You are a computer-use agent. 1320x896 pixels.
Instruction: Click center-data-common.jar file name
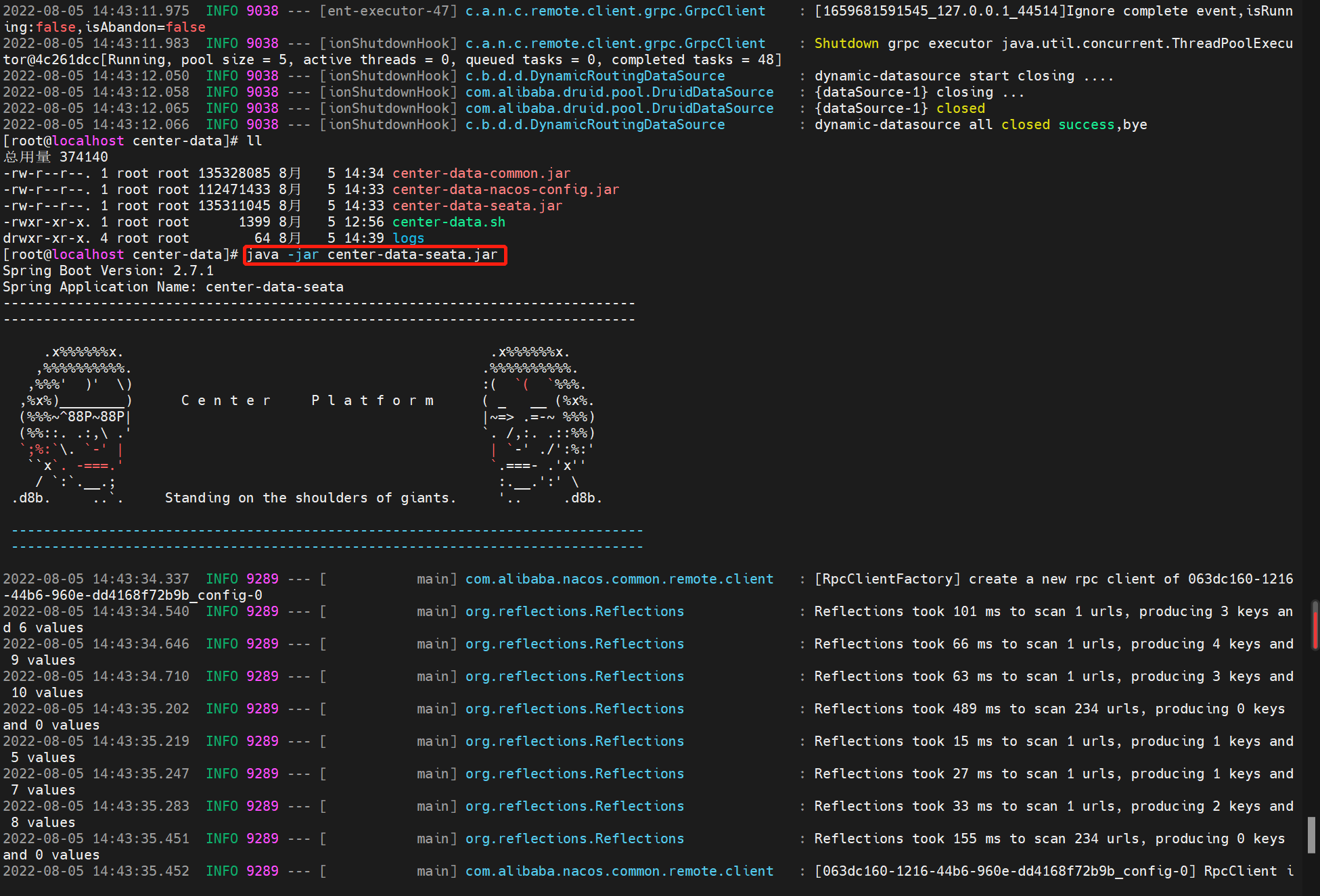point(481,173)
